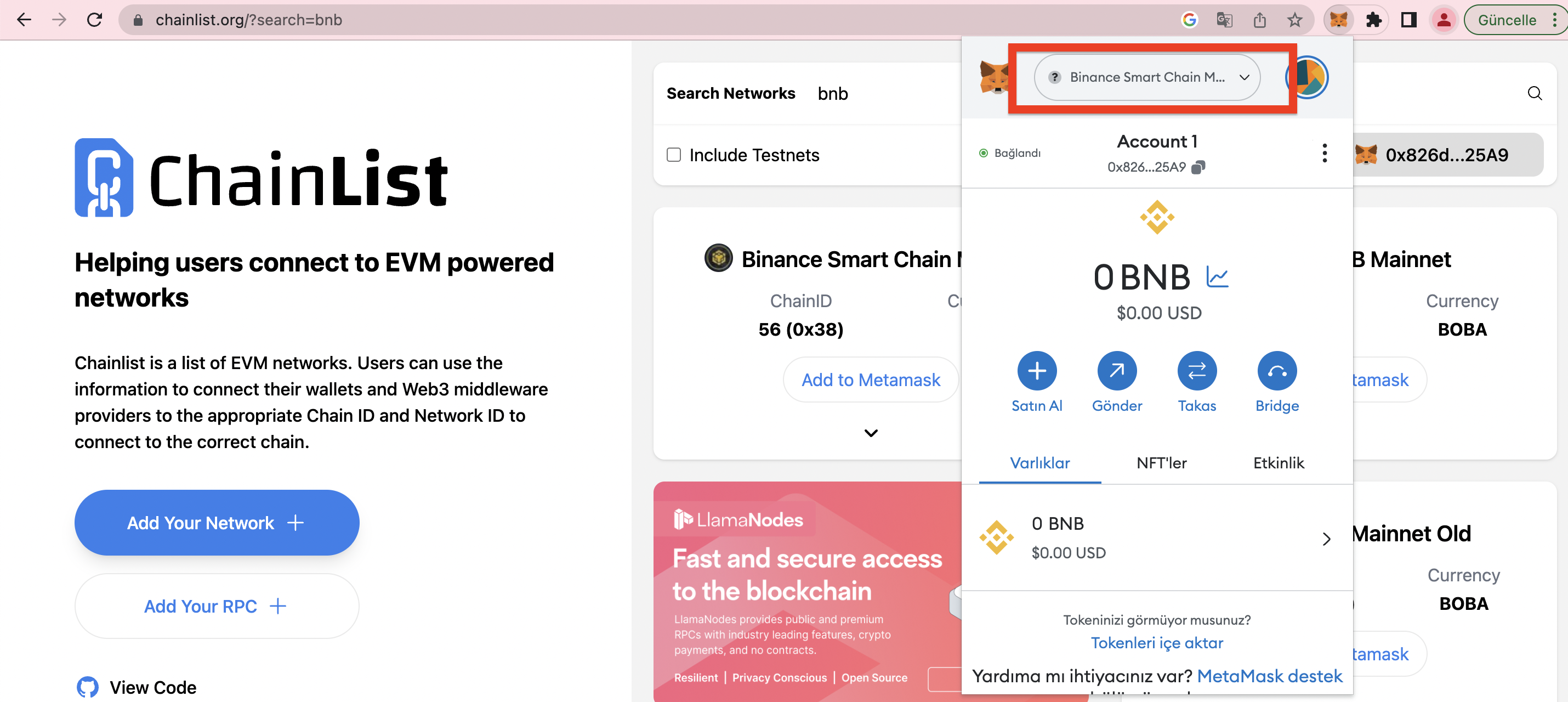Click the Satın Al plus icon
Image resolution: width=1568 pixels, height=702 pixels.
pos(1037,370)
